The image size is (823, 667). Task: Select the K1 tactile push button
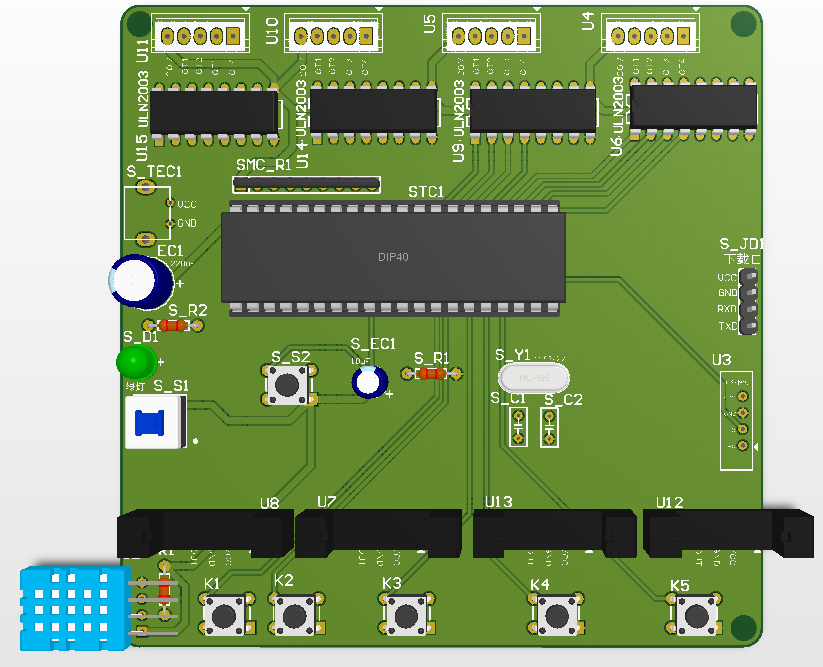tap(226, 614)
